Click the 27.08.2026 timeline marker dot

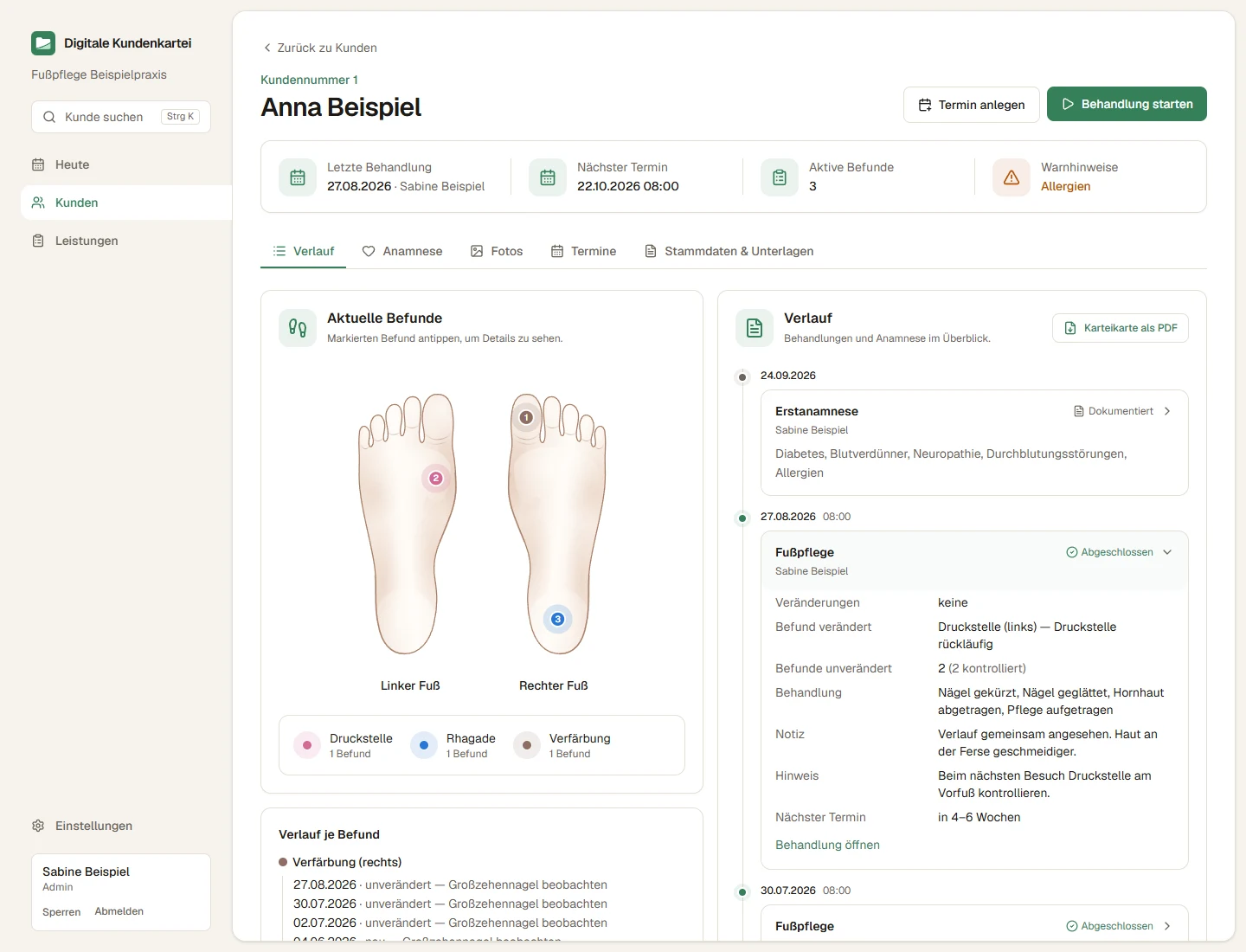pos(742,518)
